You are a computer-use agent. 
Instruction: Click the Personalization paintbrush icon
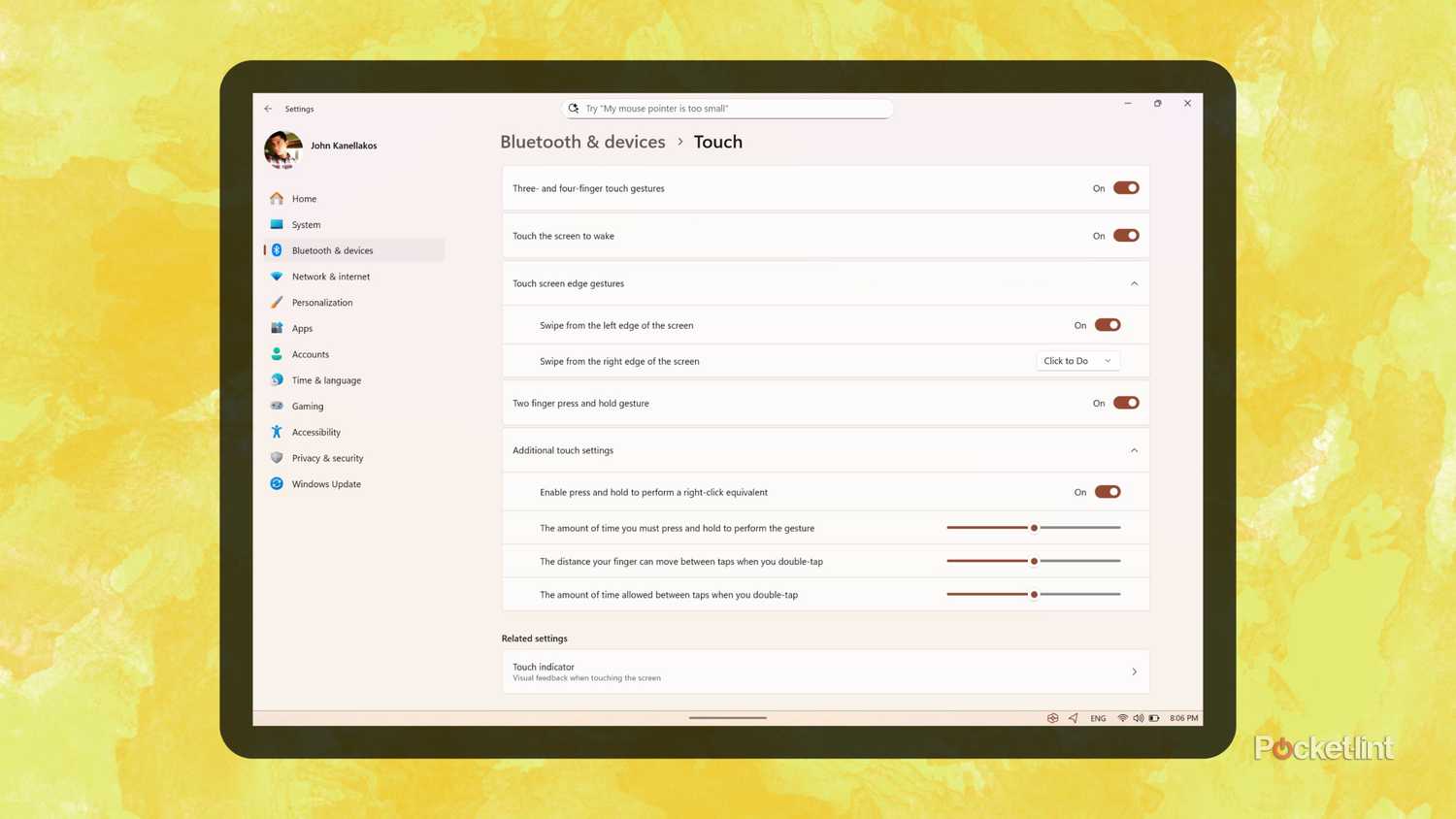click(278, 302)
